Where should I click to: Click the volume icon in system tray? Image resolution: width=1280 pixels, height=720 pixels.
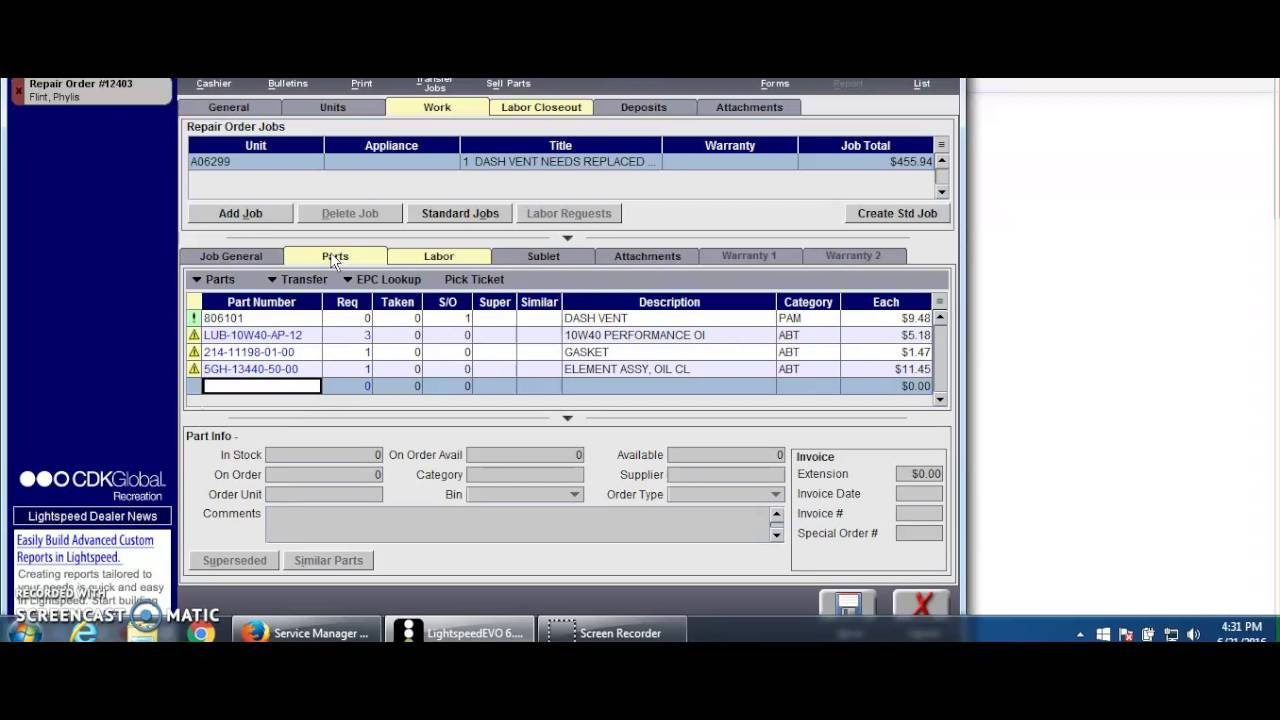pyautogui.click(x=1193, y=634)
